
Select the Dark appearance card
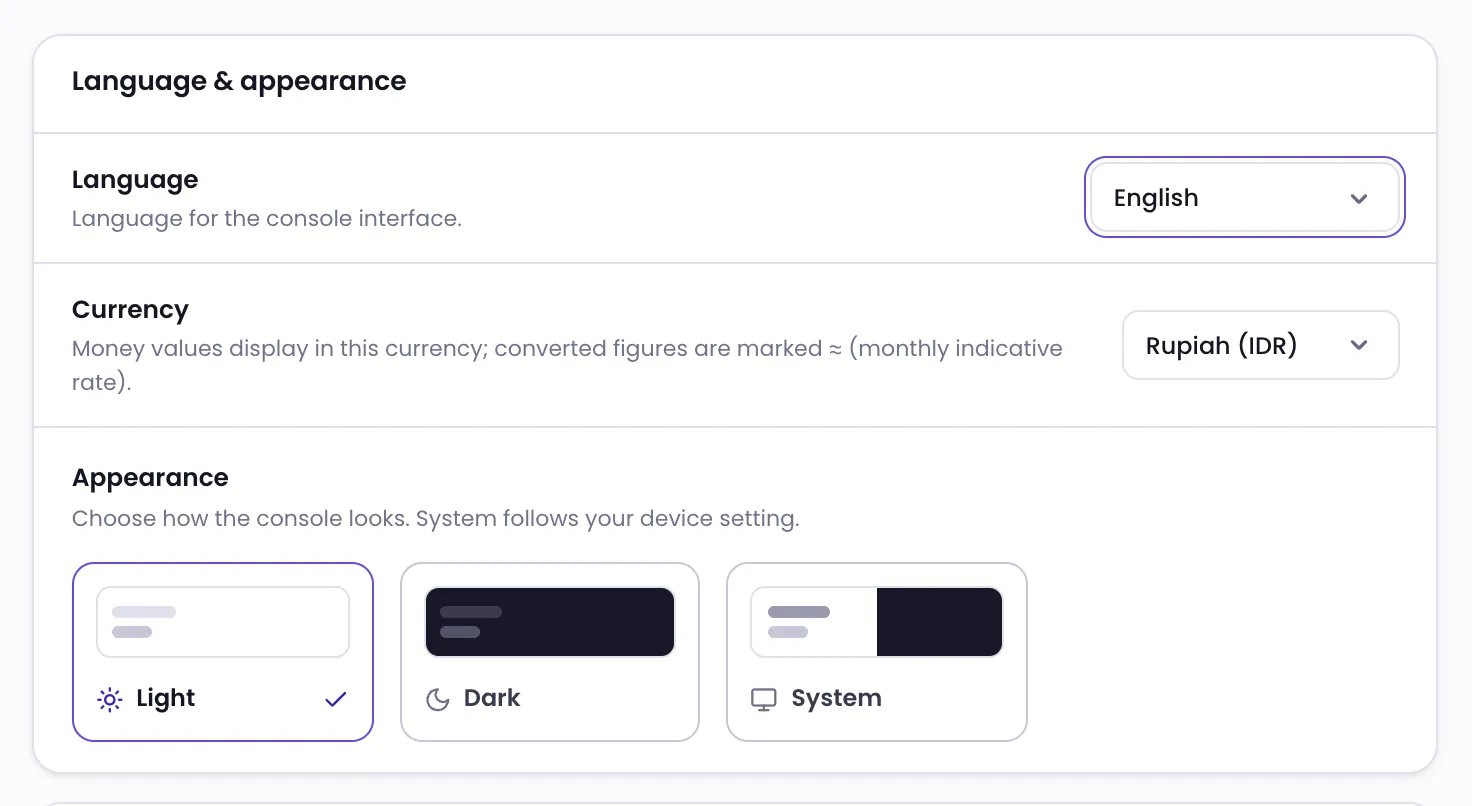(x=550, y=652)
